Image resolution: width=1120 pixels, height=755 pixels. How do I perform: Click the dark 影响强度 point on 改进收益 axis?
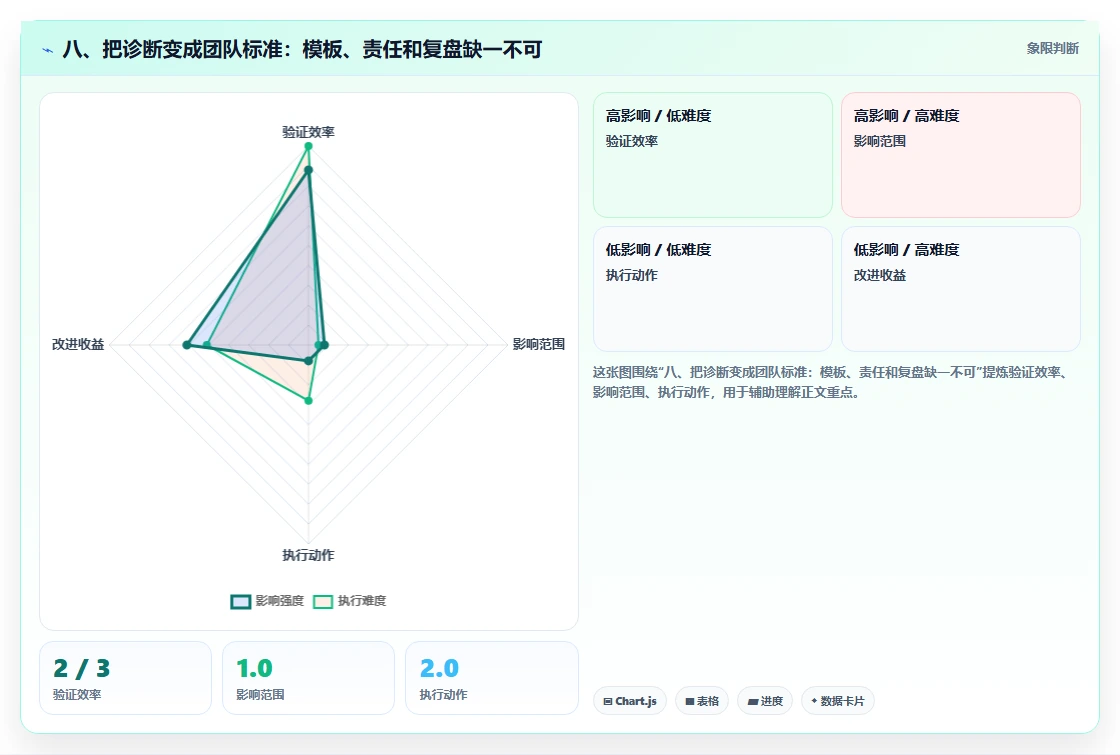(187, 345)
